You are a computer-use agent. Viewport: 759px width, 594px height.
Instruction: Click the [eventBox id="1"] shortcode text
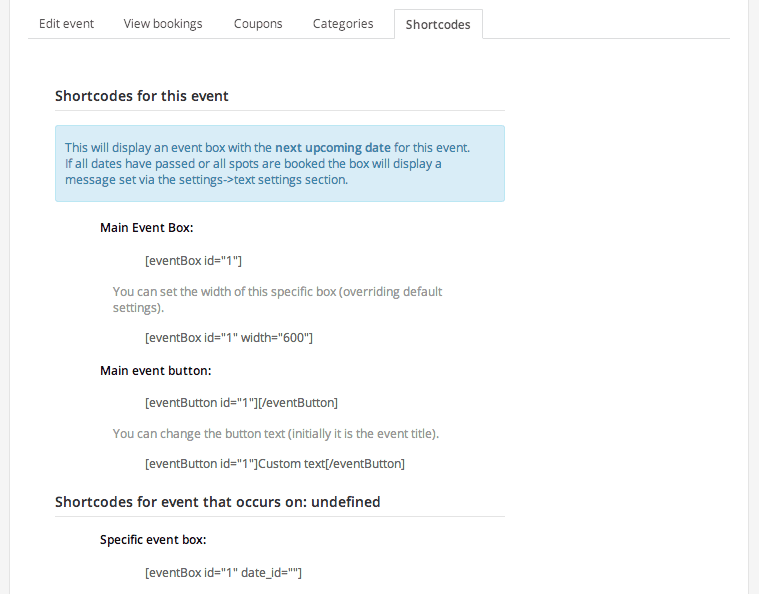pos(193,260)
